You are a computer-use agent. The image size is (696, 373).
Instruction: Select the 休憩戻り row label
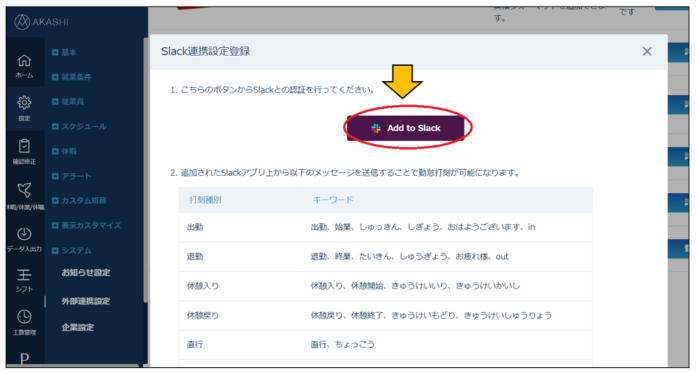click(203, 315)
